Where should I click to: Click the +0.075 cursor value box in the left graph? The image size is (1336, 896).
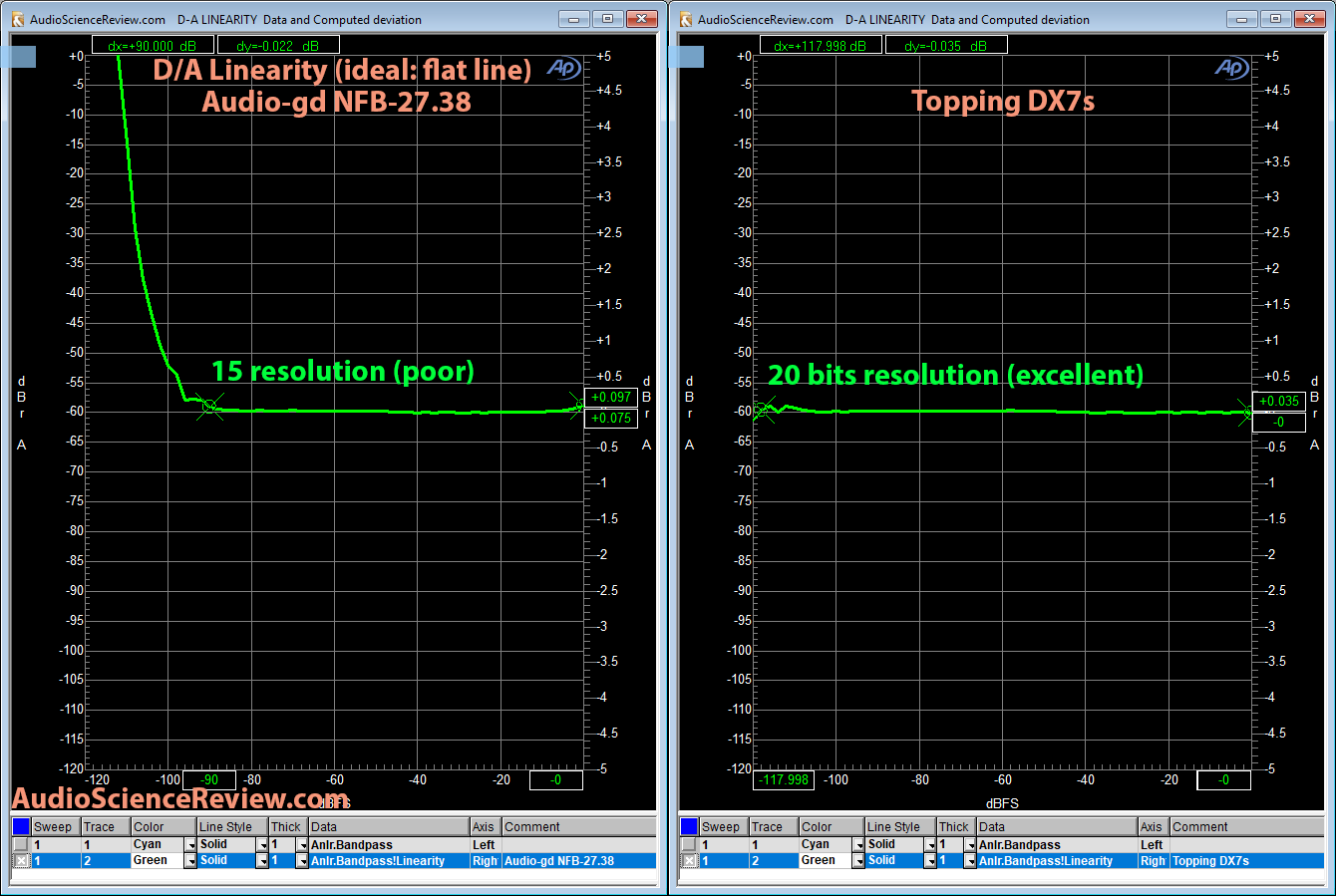pos(611,418)
